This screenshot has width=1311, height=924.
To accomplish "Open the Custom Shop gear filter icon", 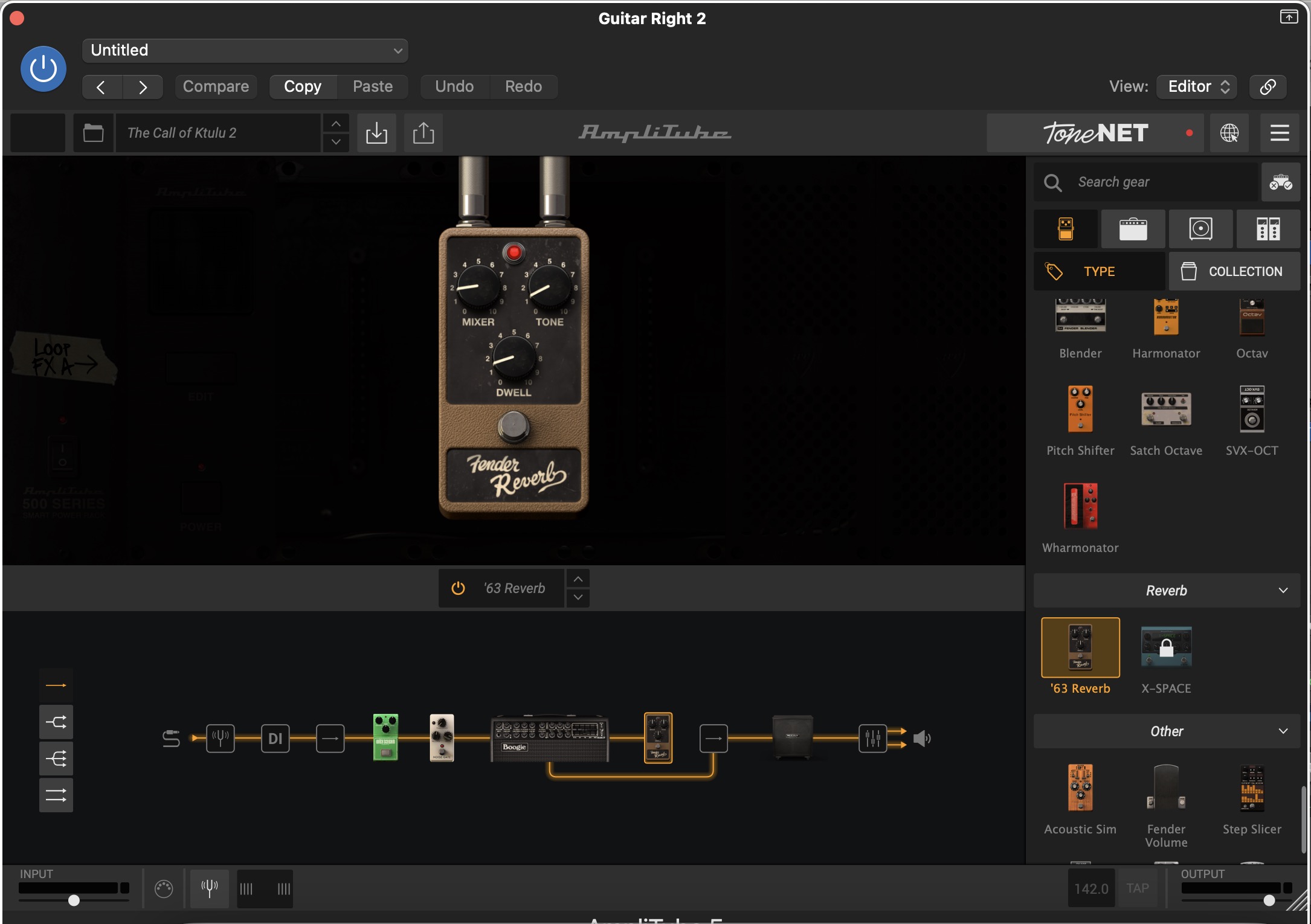I will (1280, 182).
